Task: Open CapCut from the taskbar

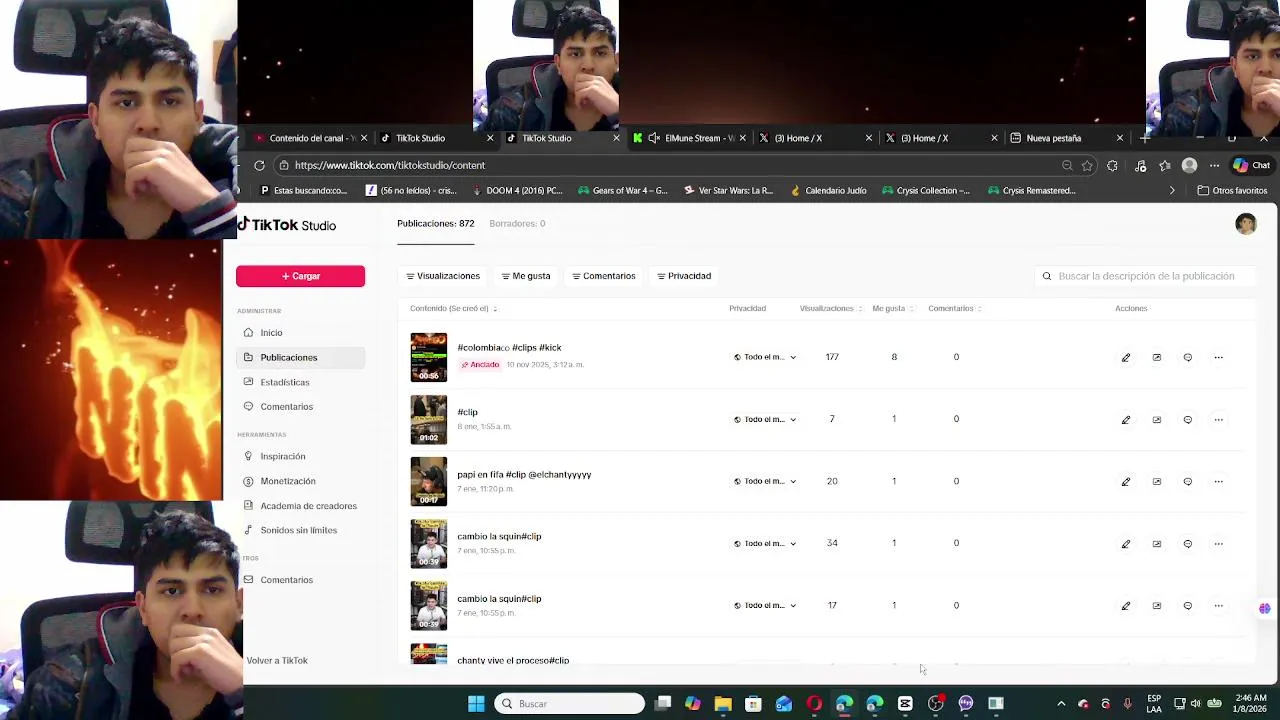Action: (x=905, y=704)
